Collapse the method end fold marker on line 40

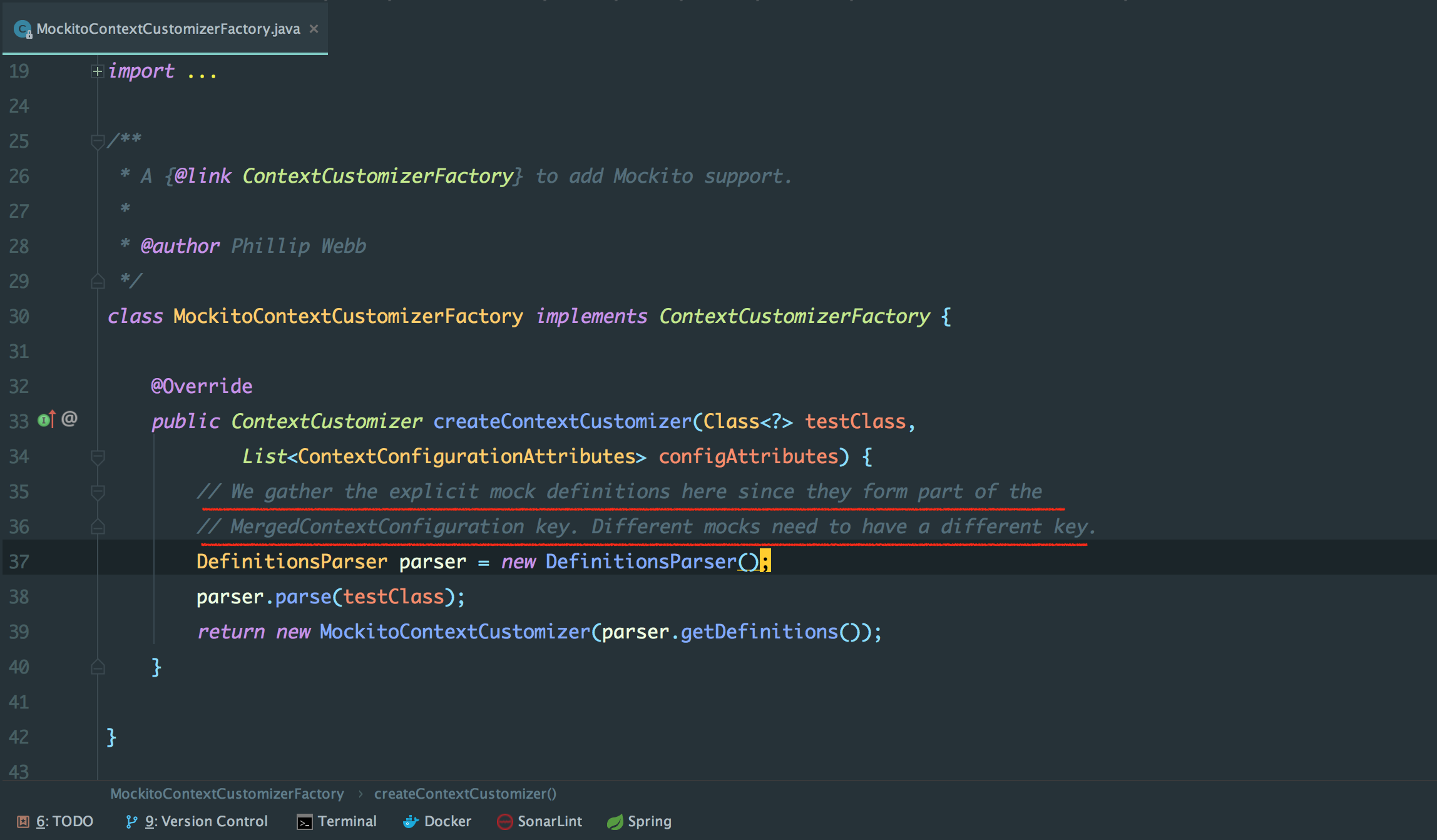coord(98,667)
